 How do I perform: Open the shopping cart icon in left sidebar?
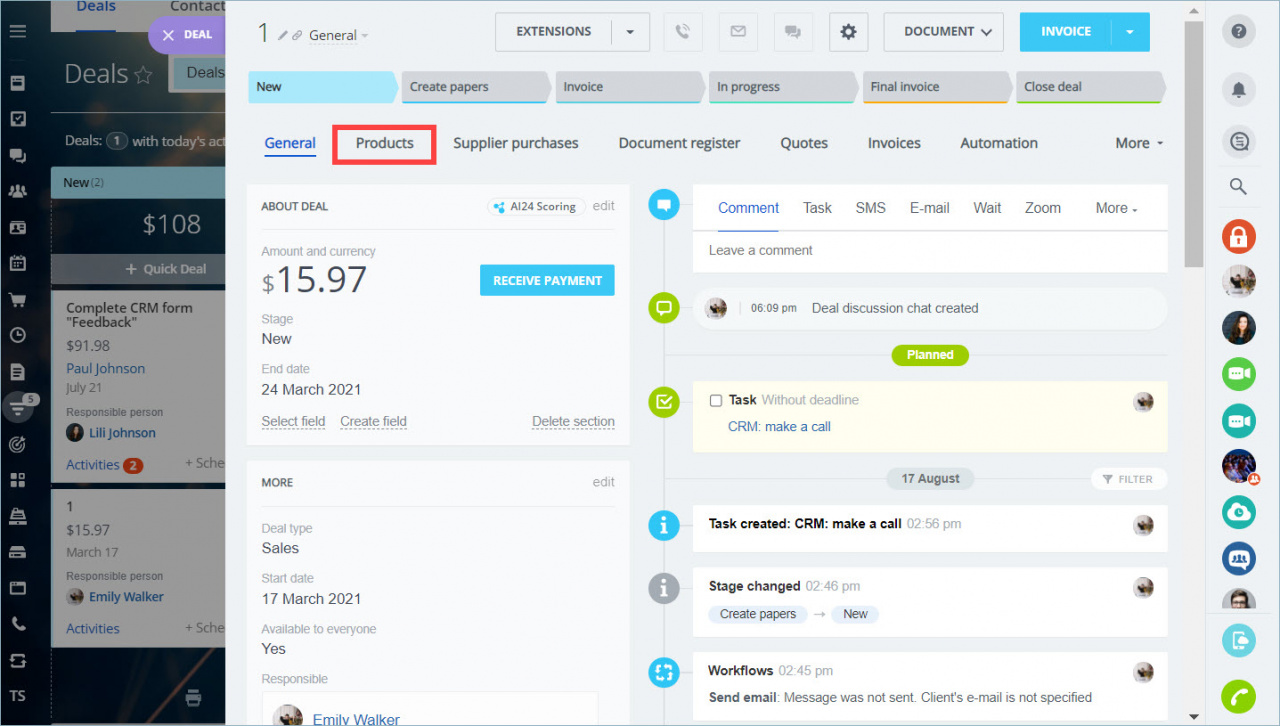[17, 299]
